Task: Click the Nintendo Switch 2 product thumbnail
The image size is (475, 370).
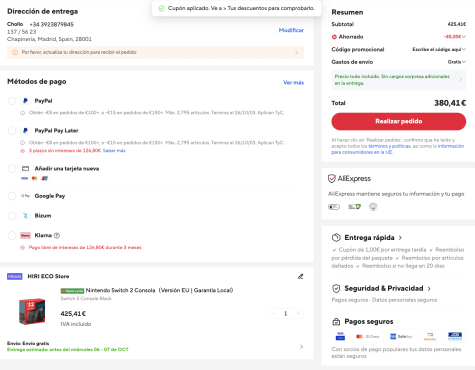Action: click(32, 311)
